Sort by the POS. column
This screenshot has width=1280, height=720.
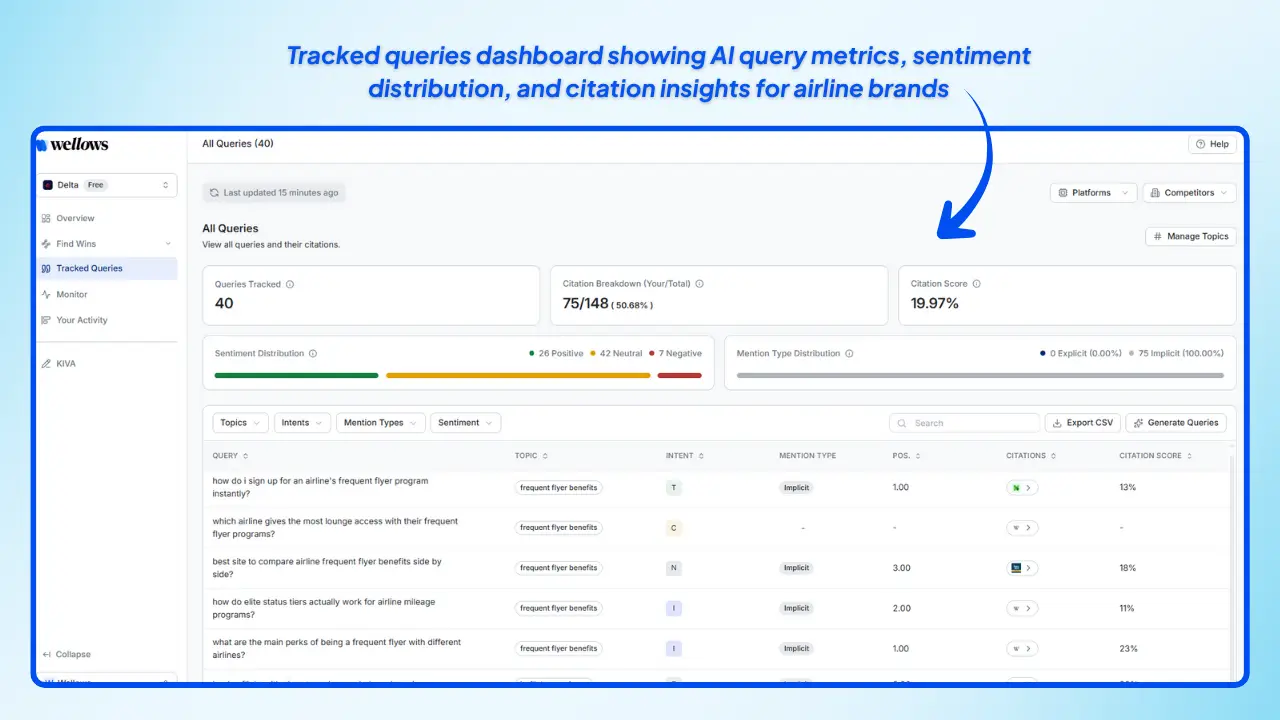(907, 456)
